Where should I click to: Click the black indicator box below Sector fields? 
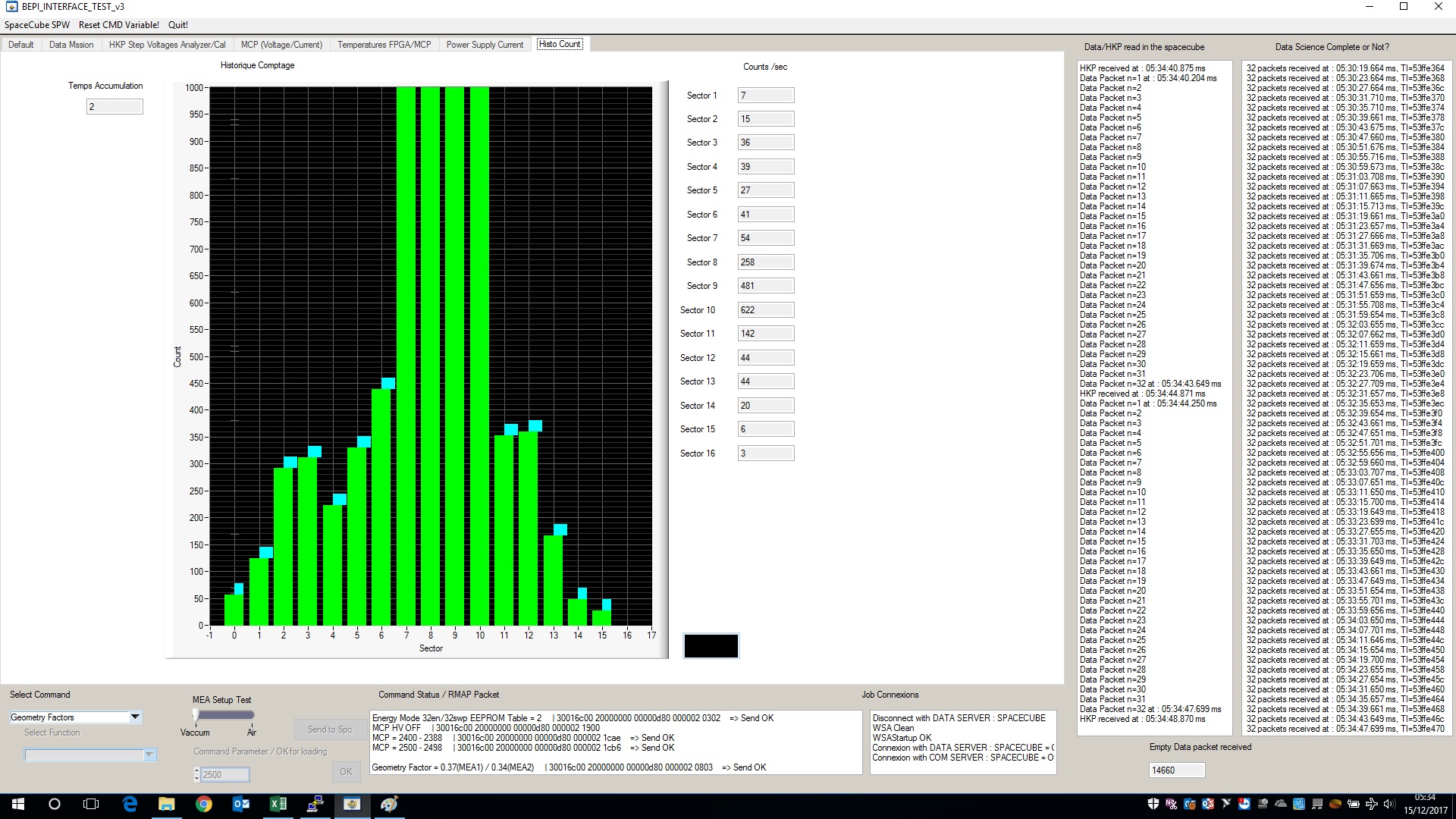pyautogui.click(x=711, y=646)
